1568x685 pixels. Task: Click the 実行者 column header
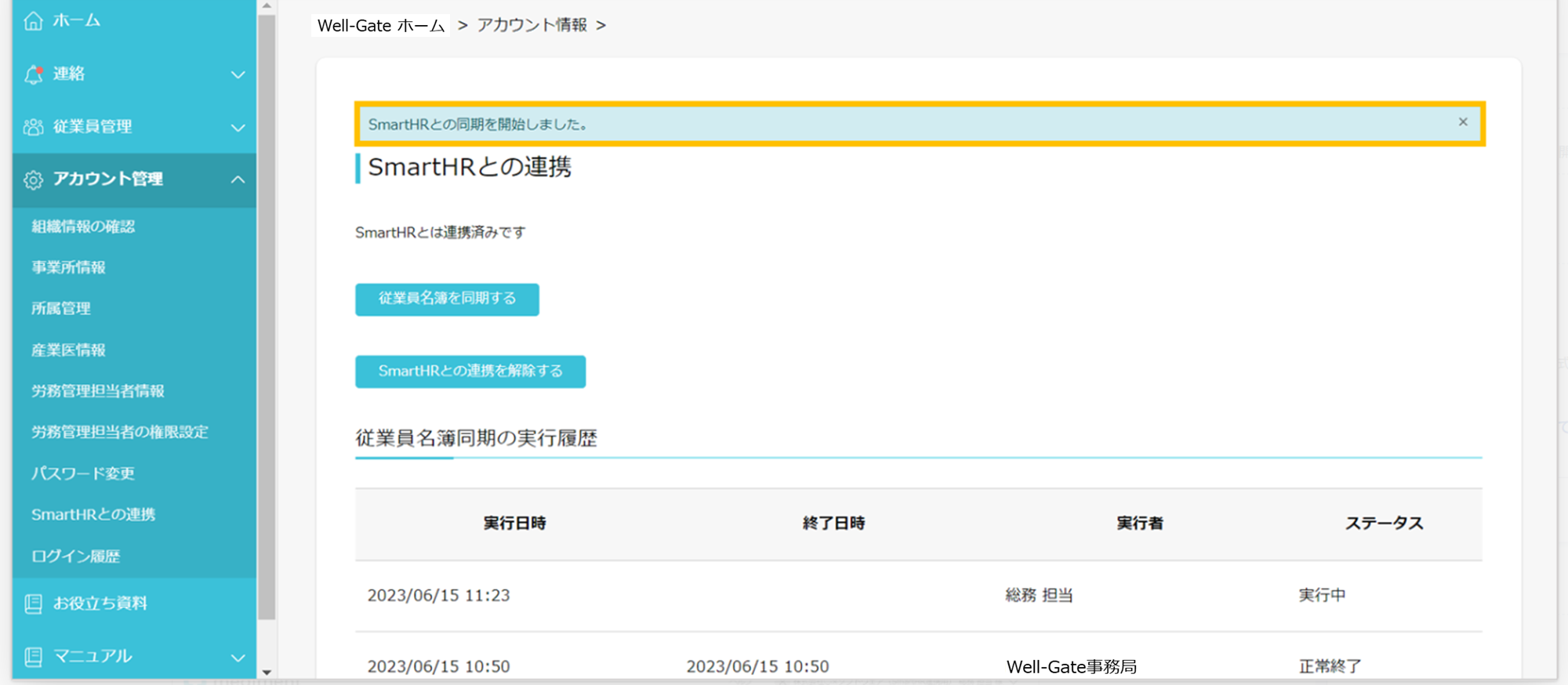[x=1140, y=524]
